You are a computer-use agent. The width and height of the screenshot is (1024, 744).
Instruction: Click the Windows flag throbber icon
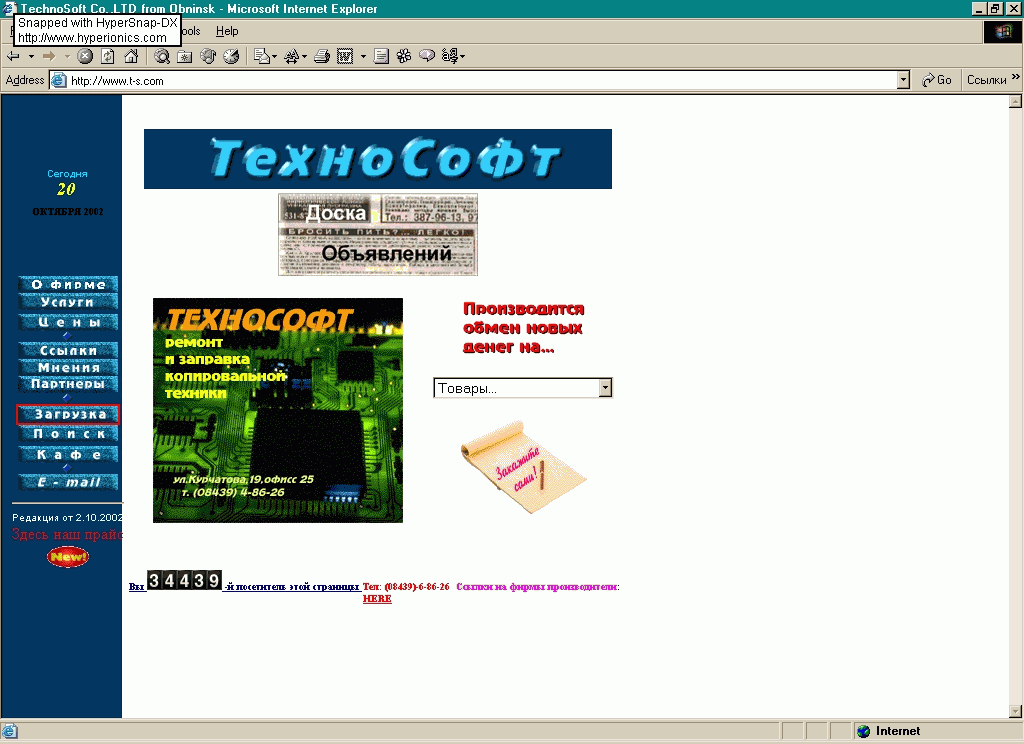click(1002, 31)
